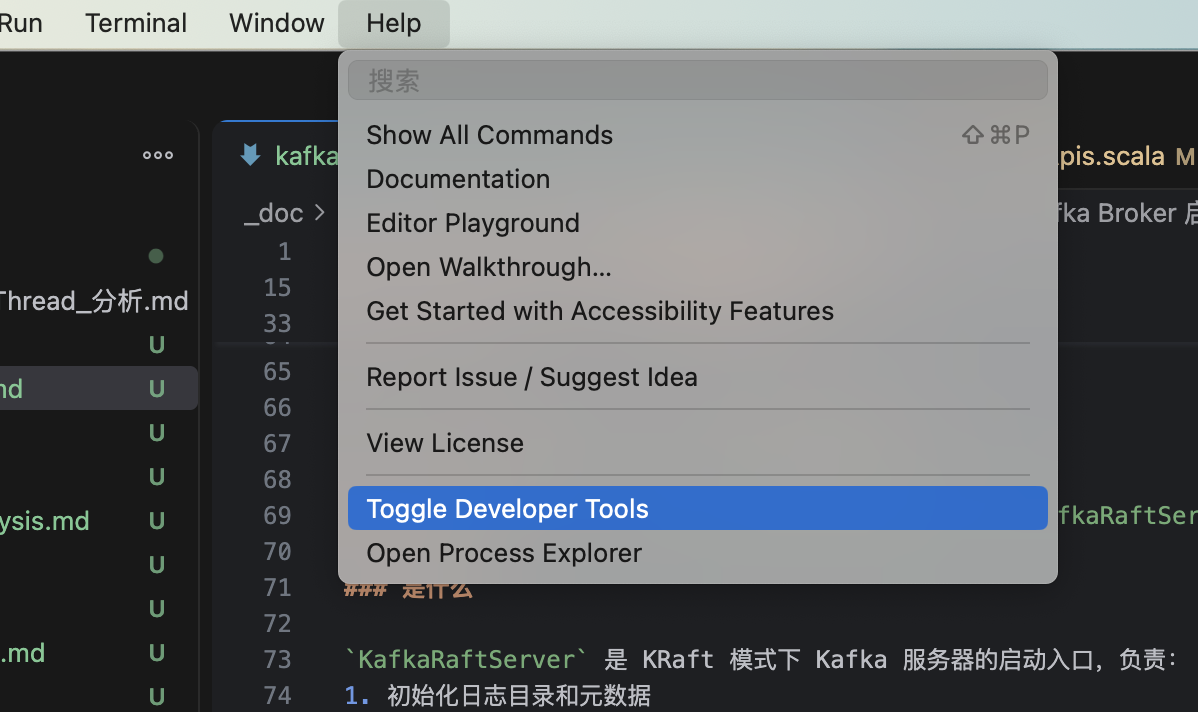Open the Run menu
The image size is (1198, 712).
(21, 23)
